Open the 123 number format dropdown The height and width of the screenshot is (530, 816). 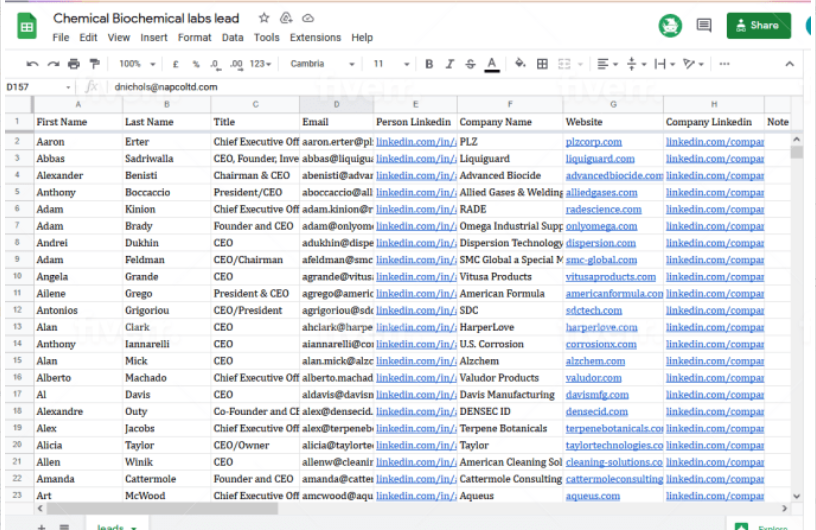coord(260,64)
